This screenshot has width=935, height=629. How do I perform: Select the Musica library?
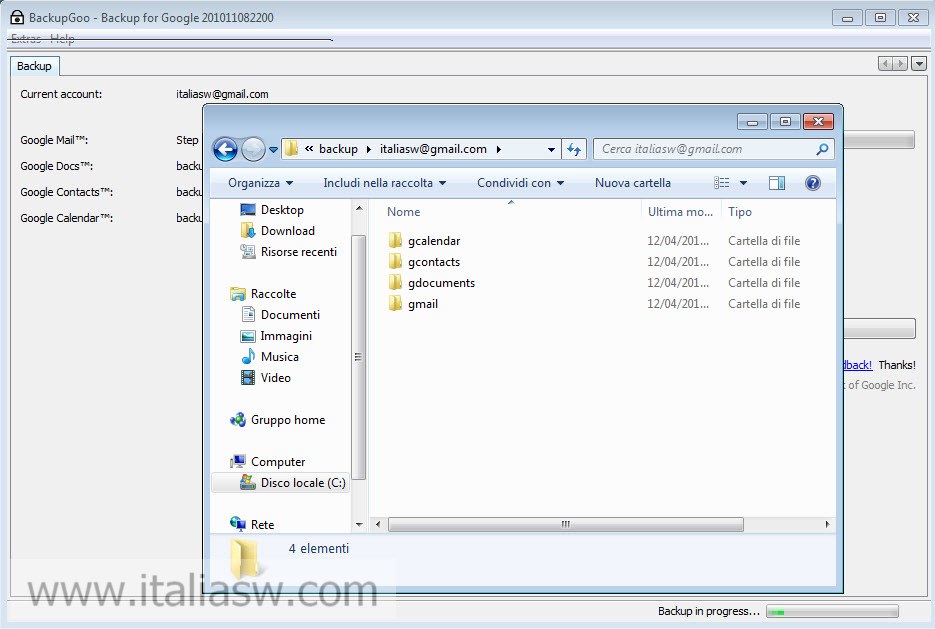tap(270, 357)
